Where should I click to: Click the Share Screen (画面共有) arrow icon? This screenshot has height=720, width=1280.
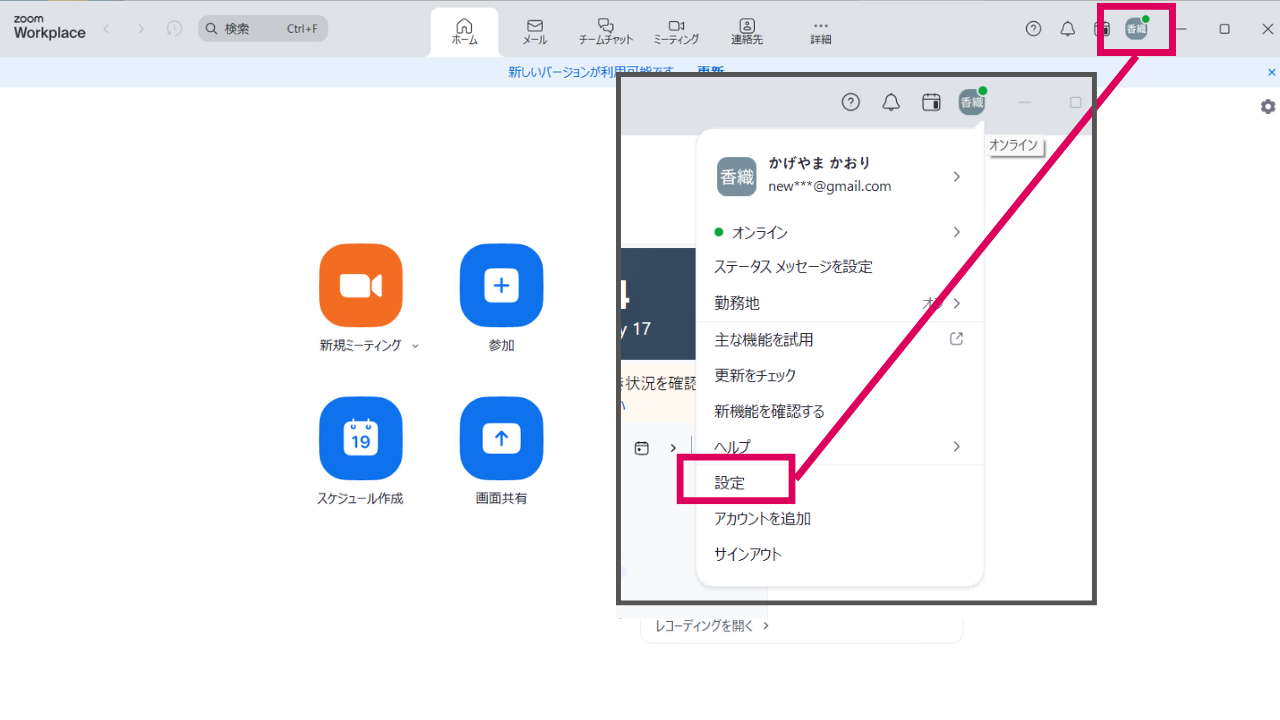point(501,439)
